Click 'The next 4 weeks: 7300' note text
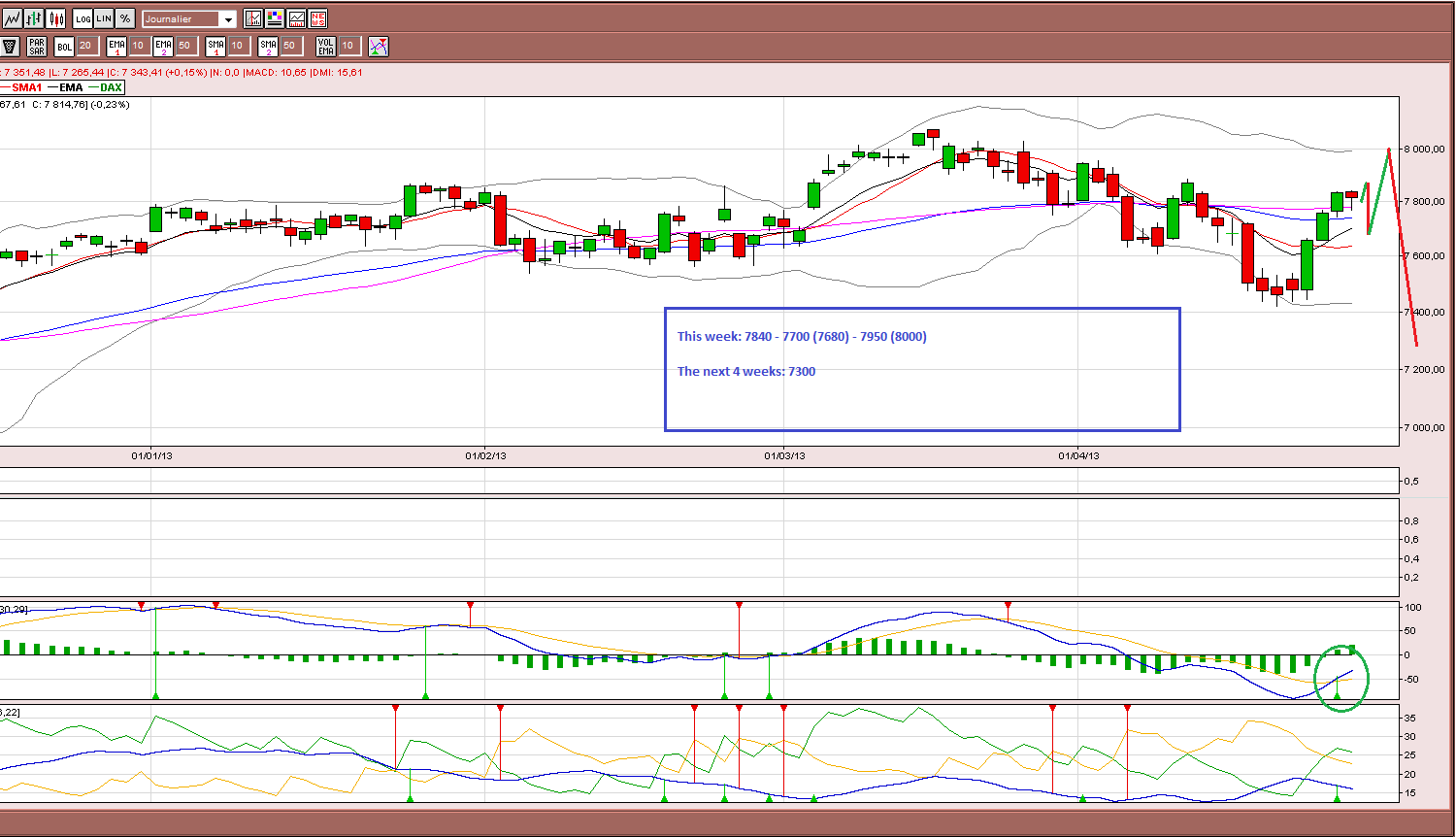This screenshot has width=1456, height=837. click(x=746, y=372)
